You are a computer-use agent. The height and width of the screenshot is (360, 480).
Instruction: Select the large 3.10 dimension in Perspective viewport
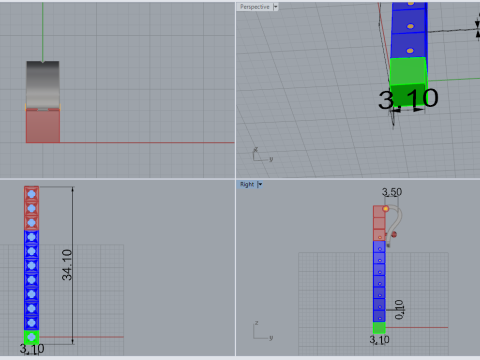pos(408,99)
